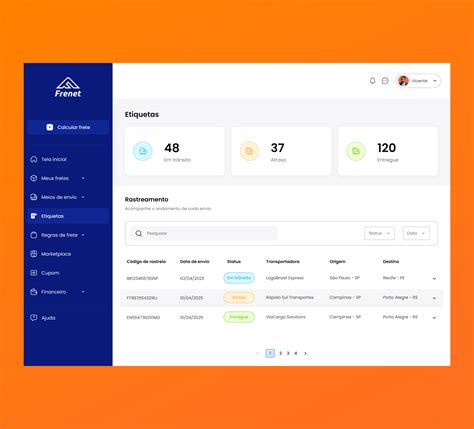The image size is (474, 429).
Task: Open Meios de envio menu item
Action: click(59, 197)
